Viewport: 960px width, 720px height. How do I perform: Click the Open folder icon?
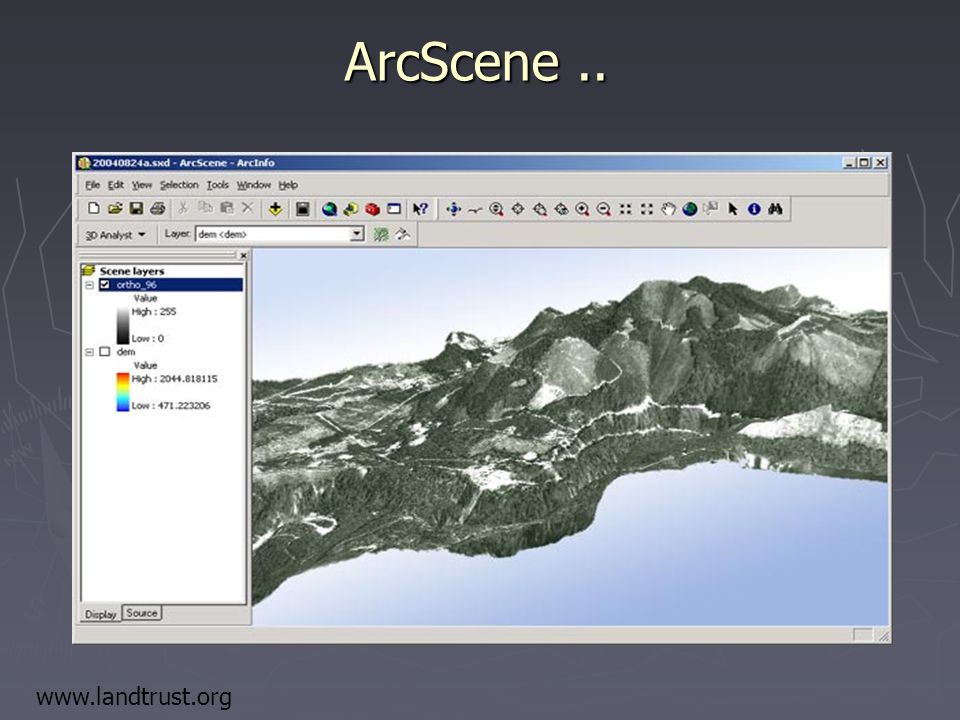click(x=115, y=209)
